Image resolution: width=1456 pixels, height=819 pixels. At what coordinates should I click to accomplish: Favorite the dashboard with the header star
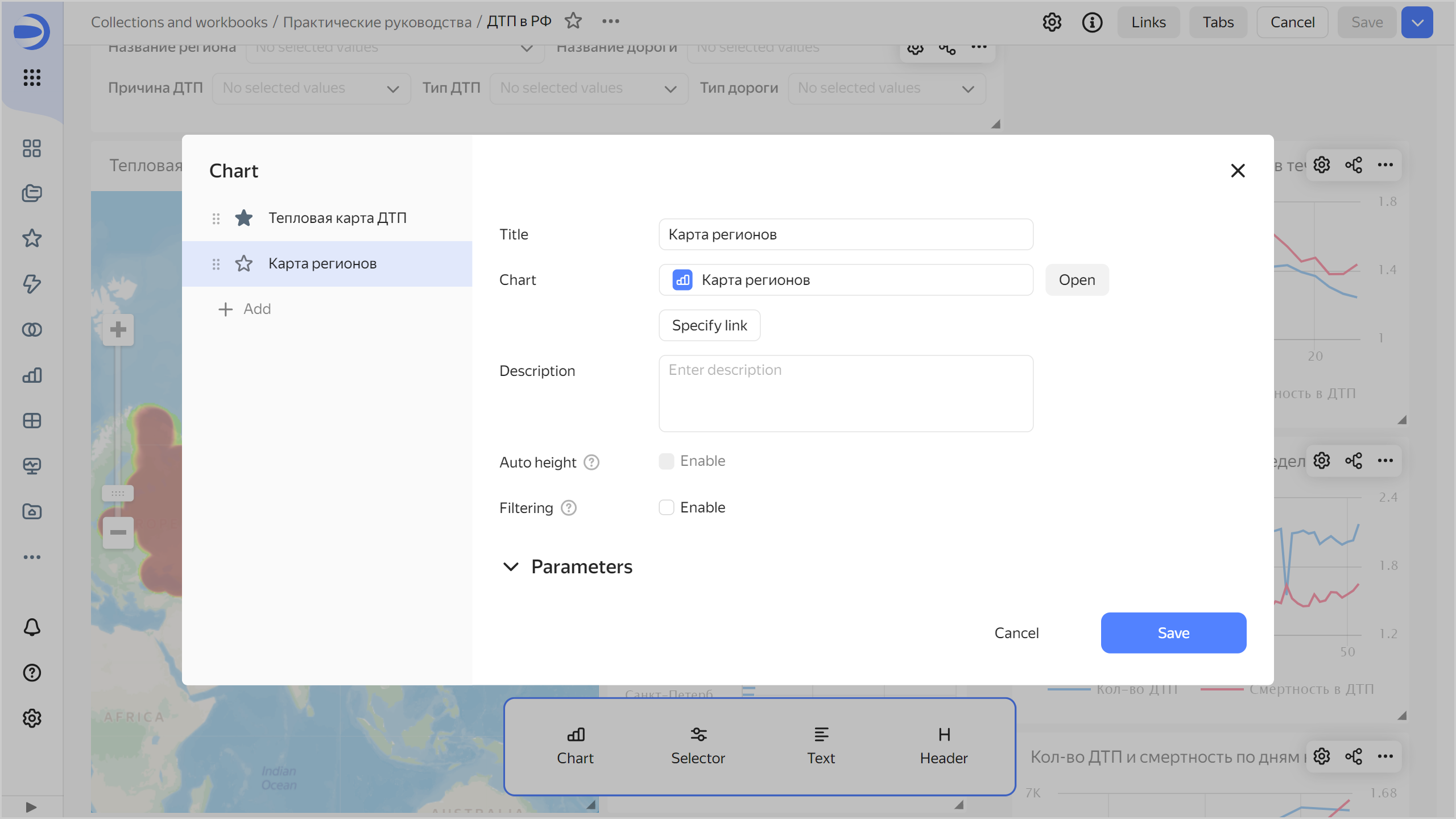coord(573,22)
